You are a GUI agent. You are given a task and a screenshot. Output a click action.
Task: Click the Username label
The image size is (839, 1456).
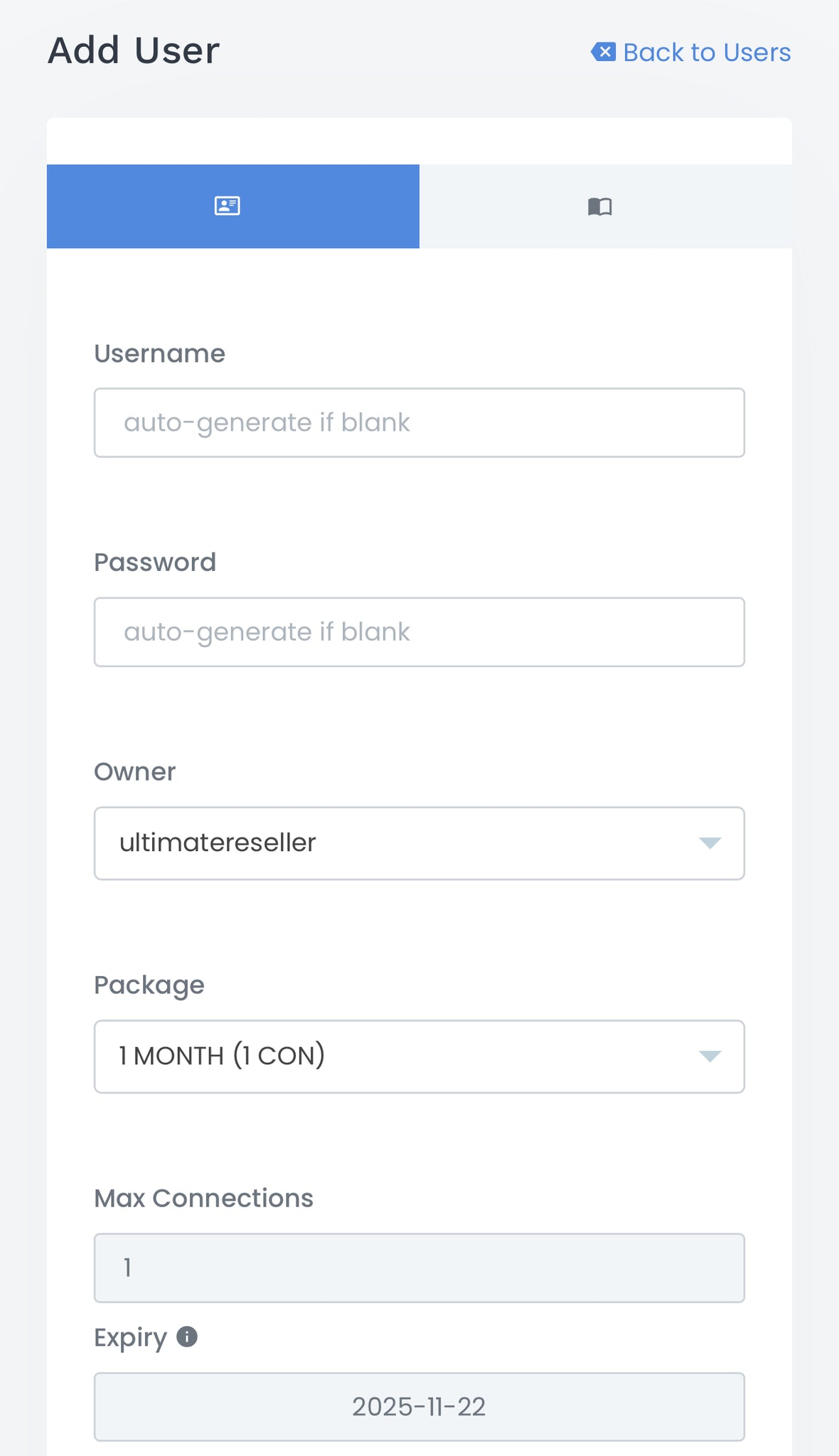coord(159,353)
